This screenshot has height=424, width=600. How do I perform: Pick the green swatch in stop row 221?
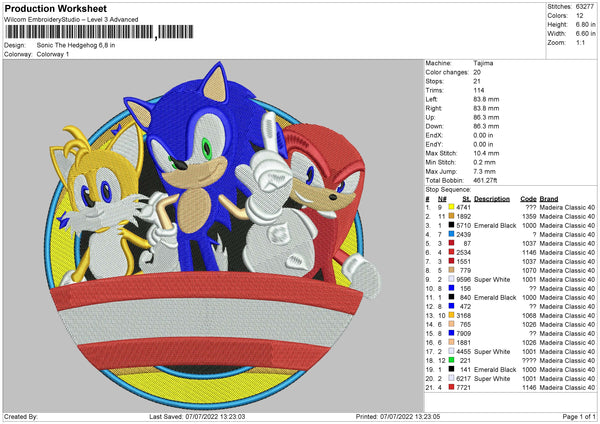pos(451,360)
